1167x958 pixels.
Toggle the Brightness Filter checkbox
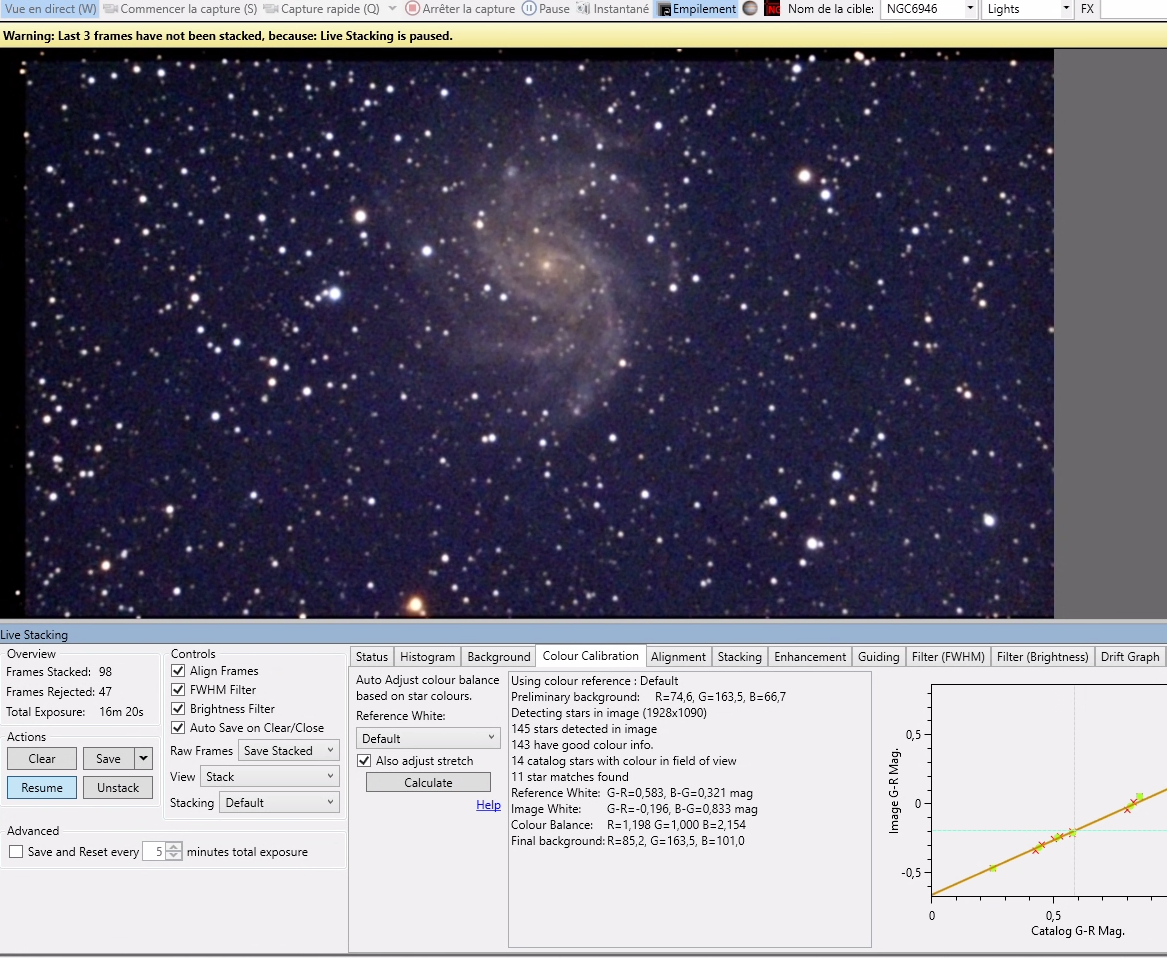pyautogui.click(x=178, y=709)
